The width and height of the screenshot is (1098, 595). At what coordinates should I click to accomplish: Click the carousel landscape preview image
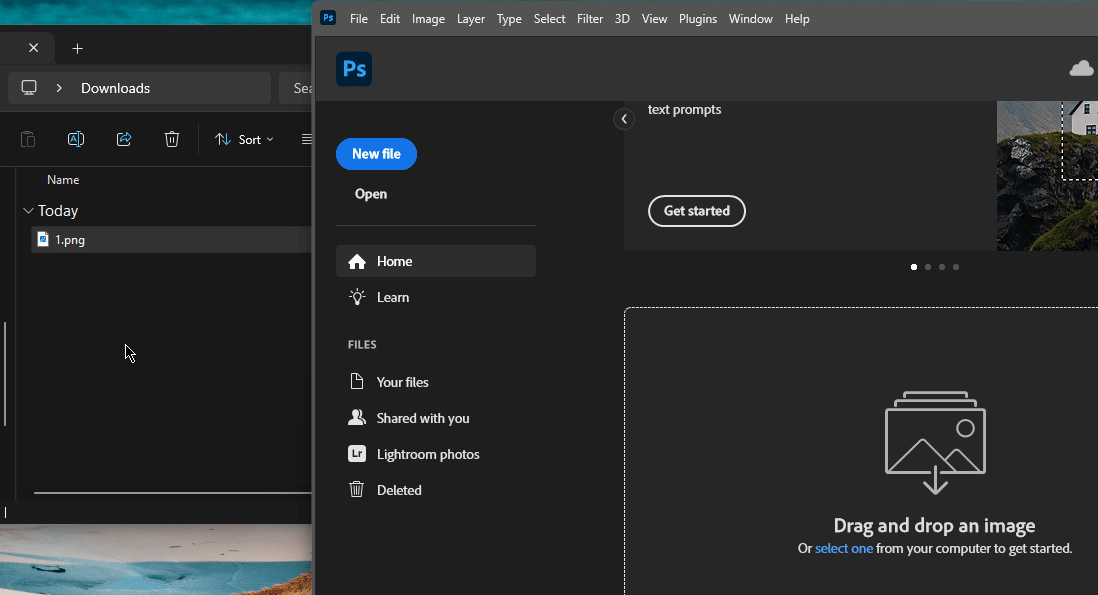1048,176
